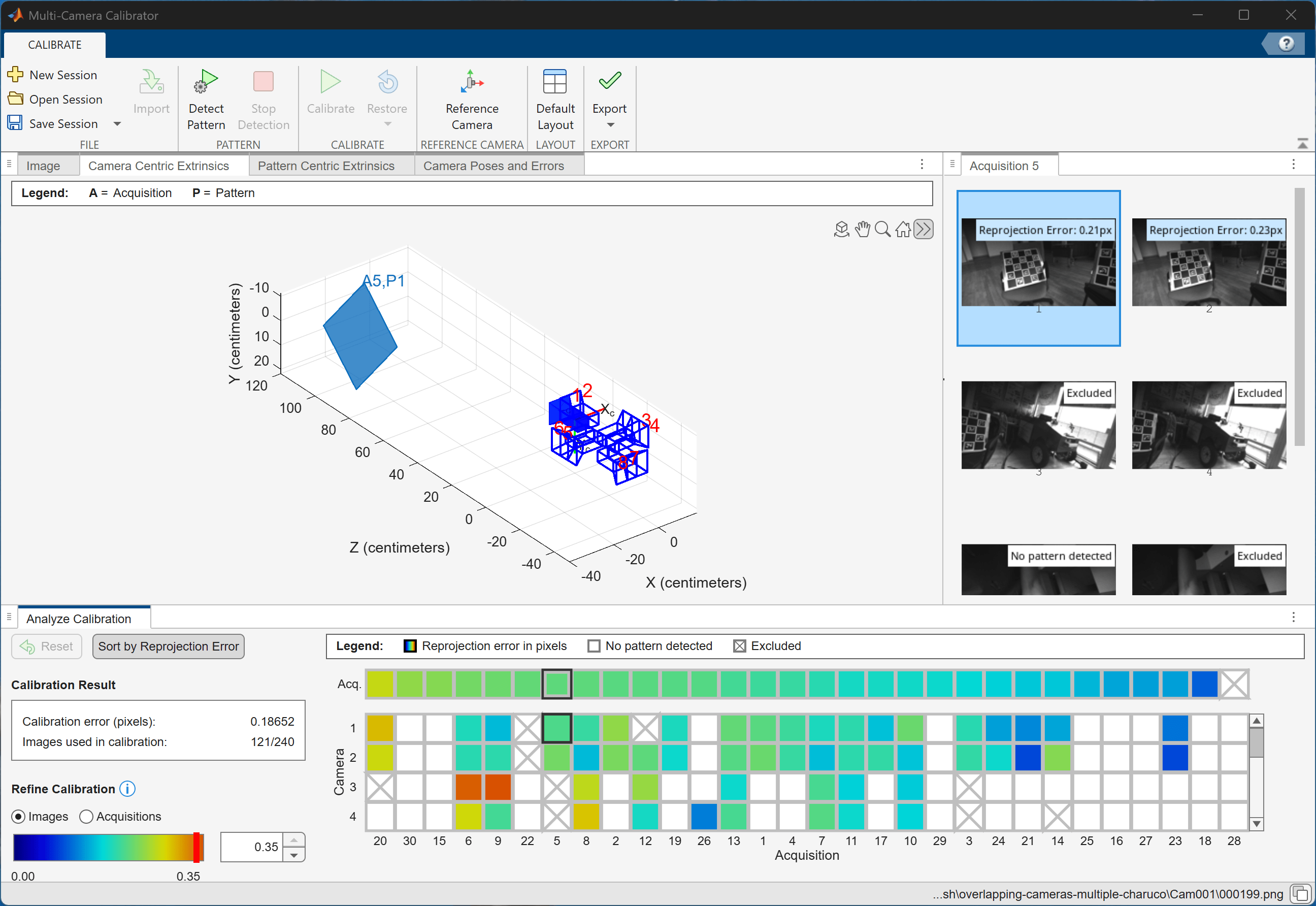1316x906 pixels.
Task: Click the status bar window-layout icon
Action: click(x=1301, y=893)
